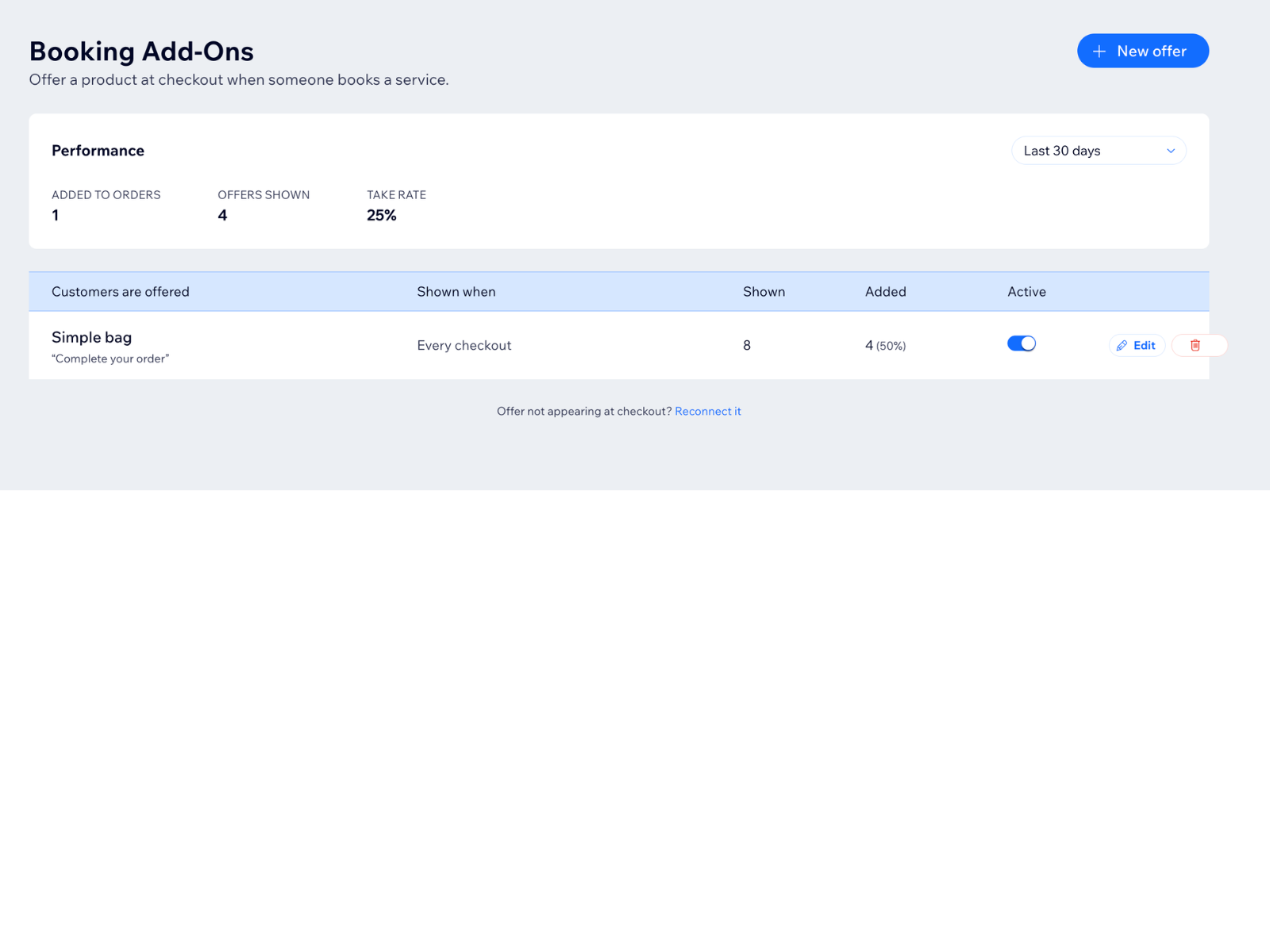Click the "Complete your order" subtitle

110,359
